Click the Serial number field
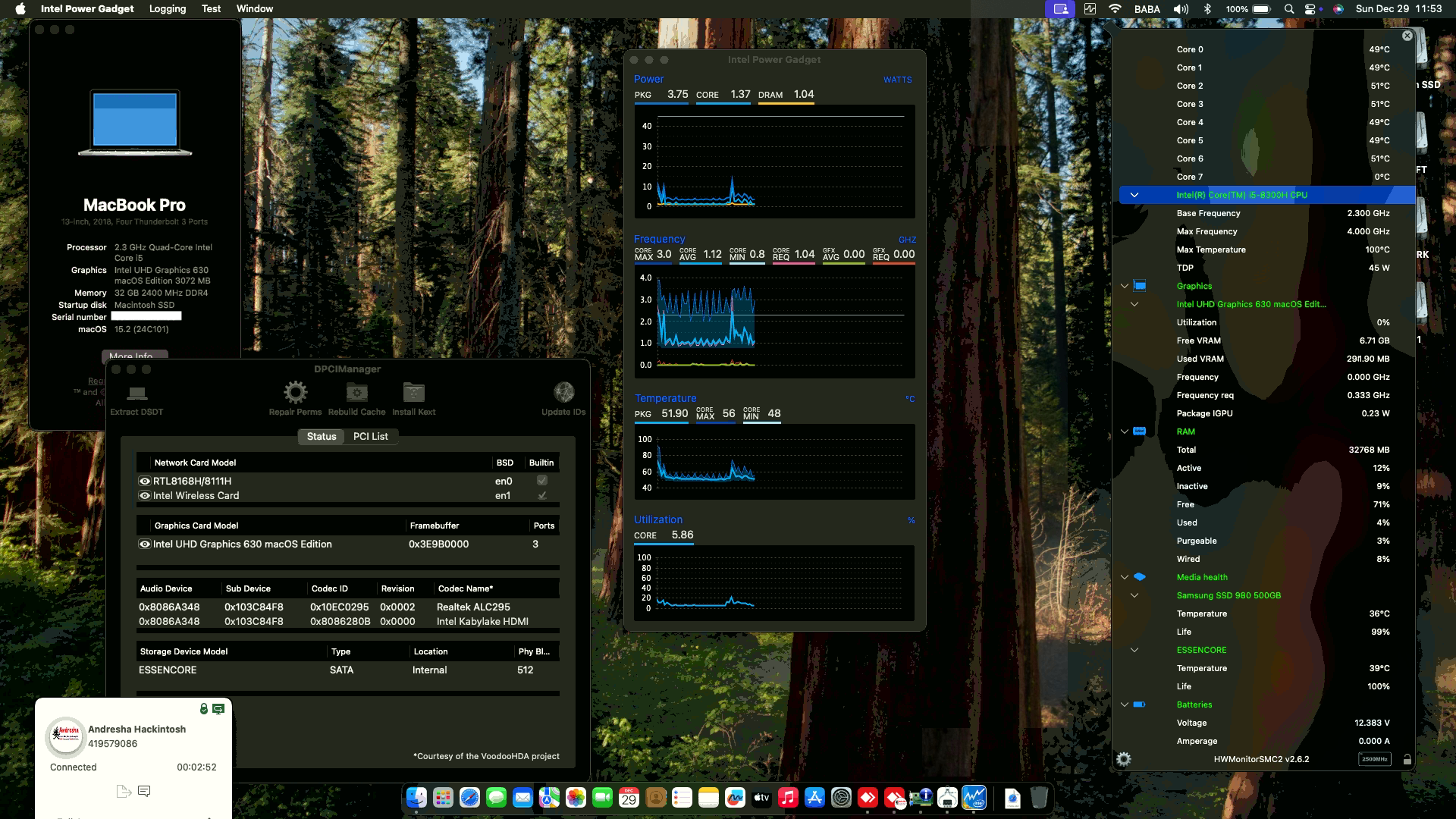This screenshot has height=819, width=1456. pos(147,316)
